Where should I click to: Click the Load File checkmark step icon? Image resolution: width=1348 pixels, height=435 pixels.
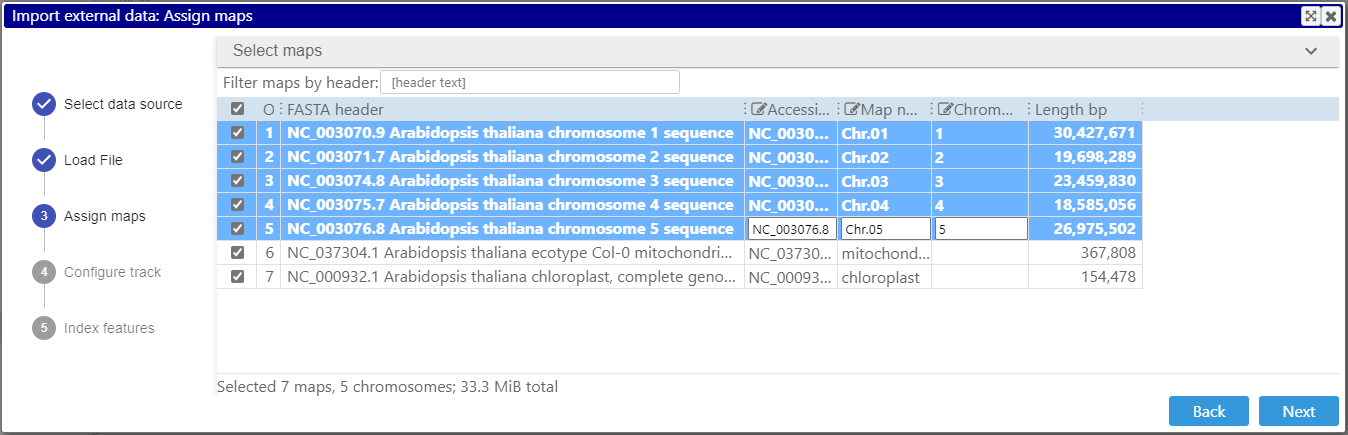44,160
